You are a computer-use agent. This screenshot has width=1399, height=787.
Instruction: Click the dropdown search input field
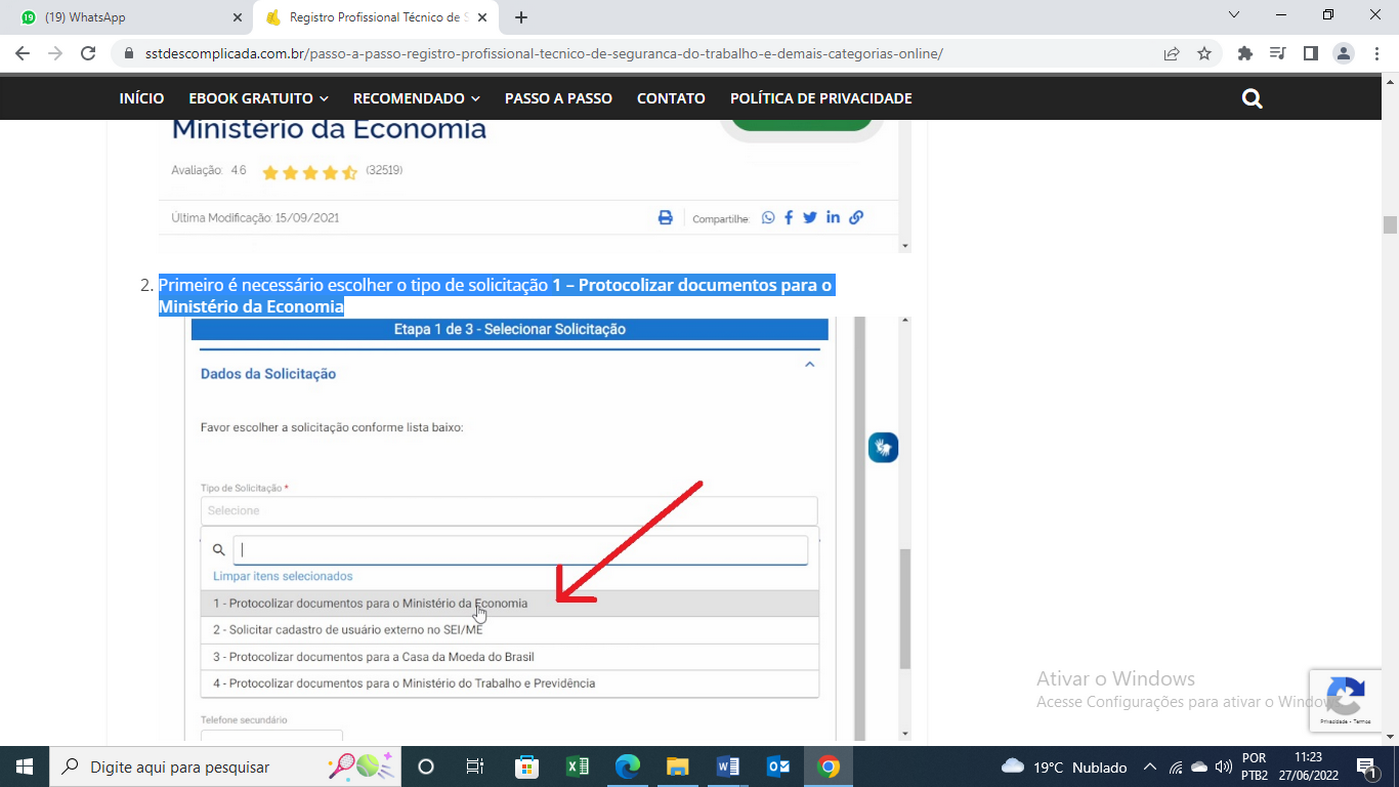pyautogui.click(x=520, y=550)
